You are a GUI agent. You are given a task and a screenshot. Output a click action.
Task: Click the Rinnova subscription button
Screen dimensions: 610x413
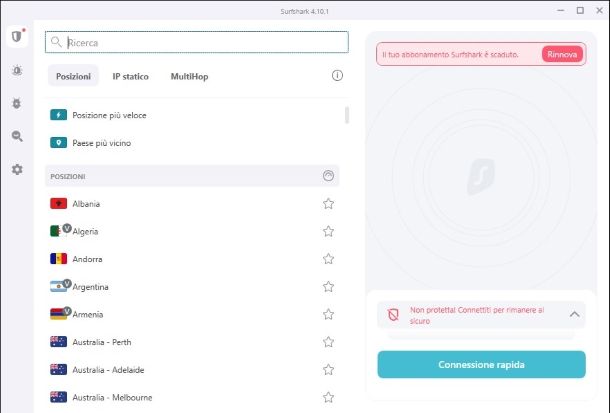[x=562, y=54]
